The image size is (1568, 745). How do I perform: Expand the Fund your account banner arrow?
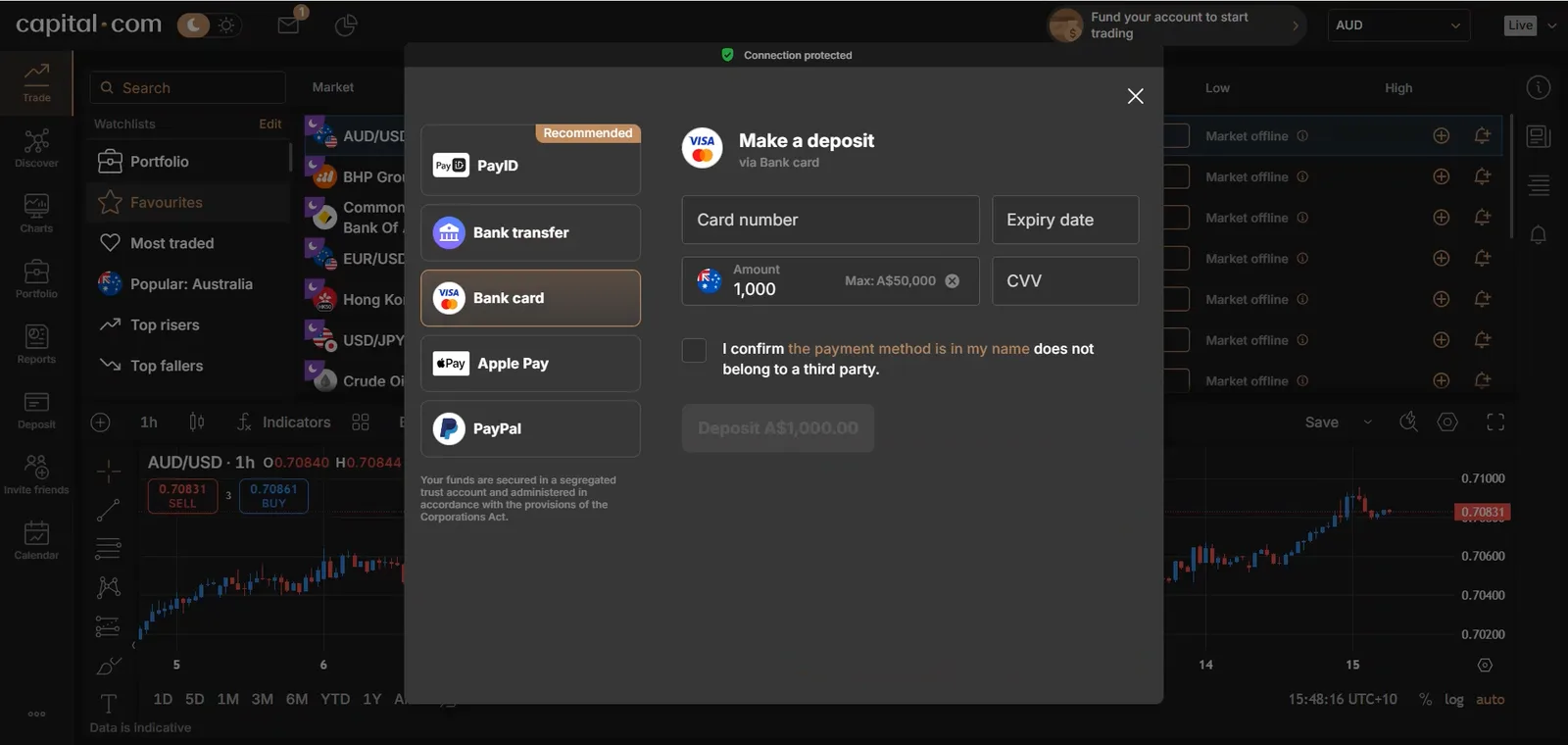tap(1296, 25)
